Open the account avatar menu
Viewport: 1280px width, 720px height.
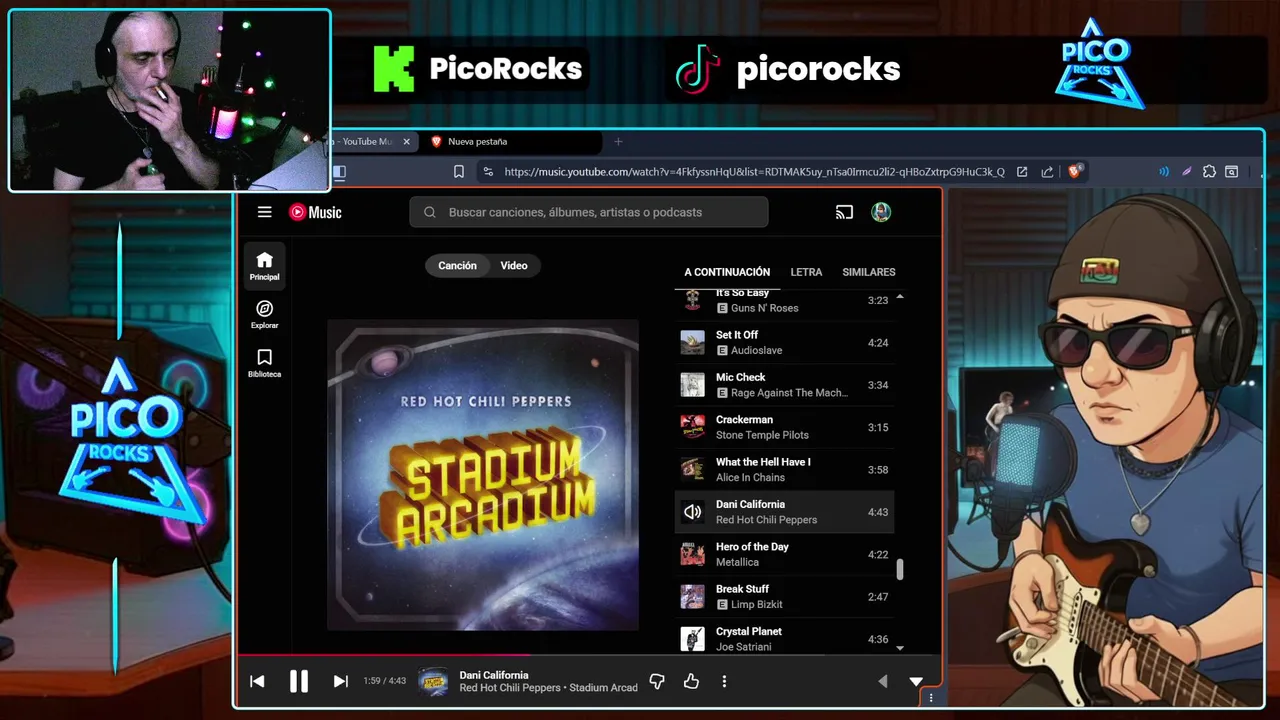click(881, 212)
